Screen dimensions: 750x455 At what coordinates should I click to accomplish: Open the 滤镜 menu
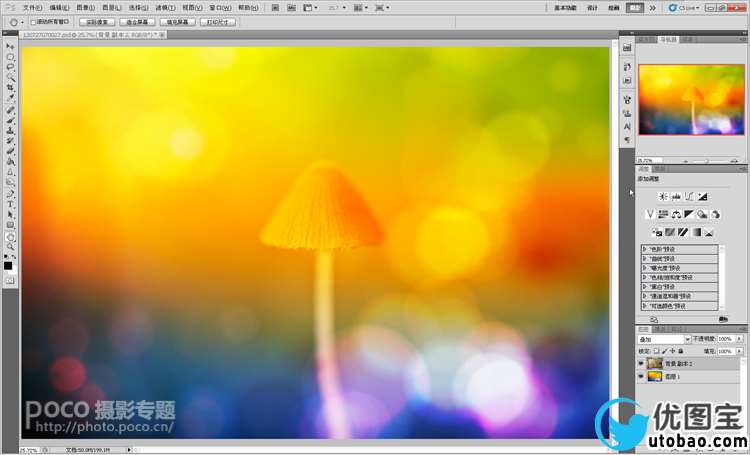[159, 7]
